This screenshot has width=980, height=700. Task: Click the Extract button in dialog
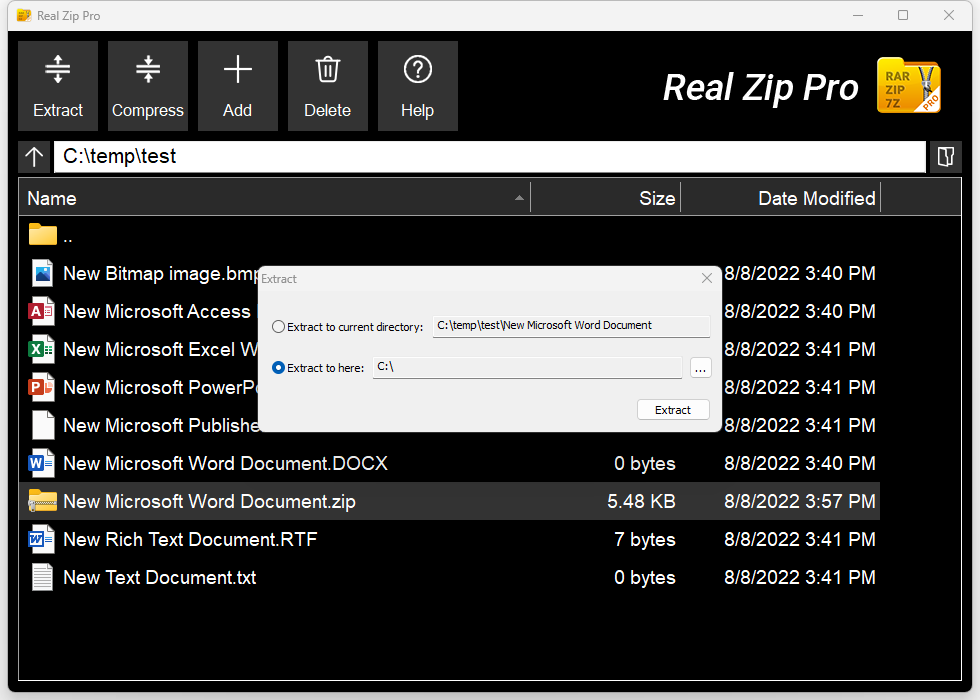coord(673,410)
